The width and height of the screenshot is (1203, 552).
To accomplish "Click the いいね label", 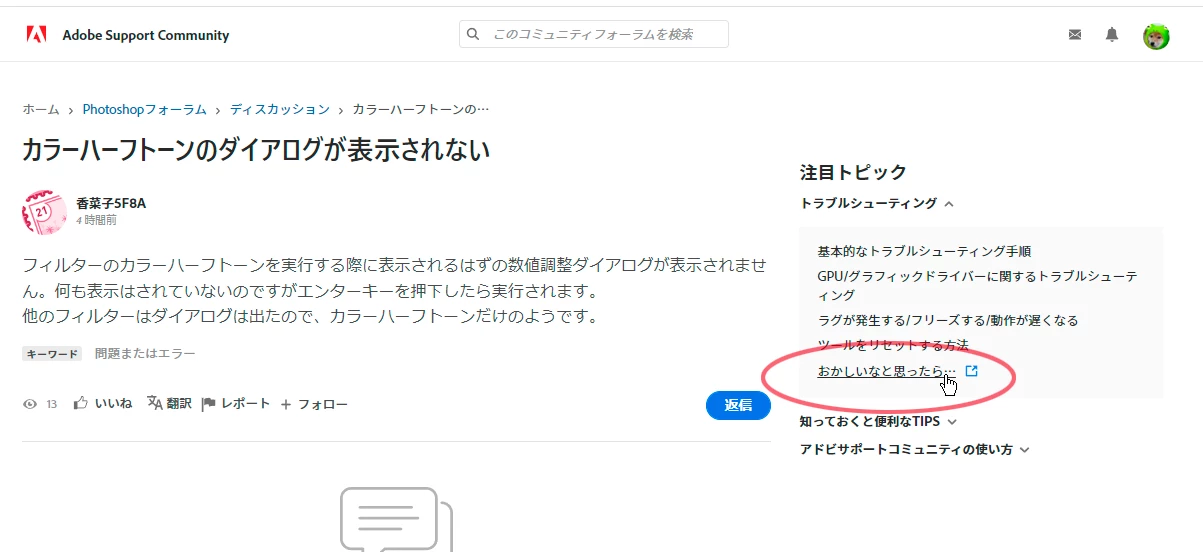I will [x=113, y=404].
